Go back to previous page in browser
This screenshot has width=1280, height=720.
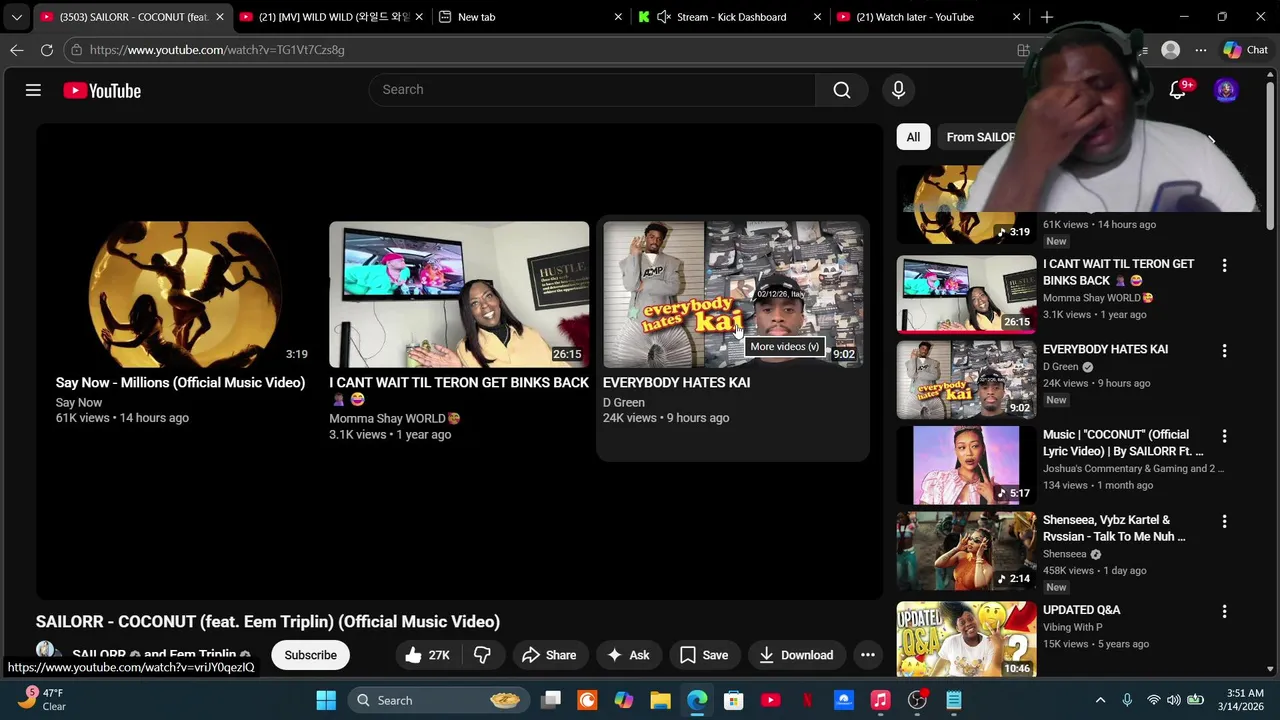click(17, 50)
